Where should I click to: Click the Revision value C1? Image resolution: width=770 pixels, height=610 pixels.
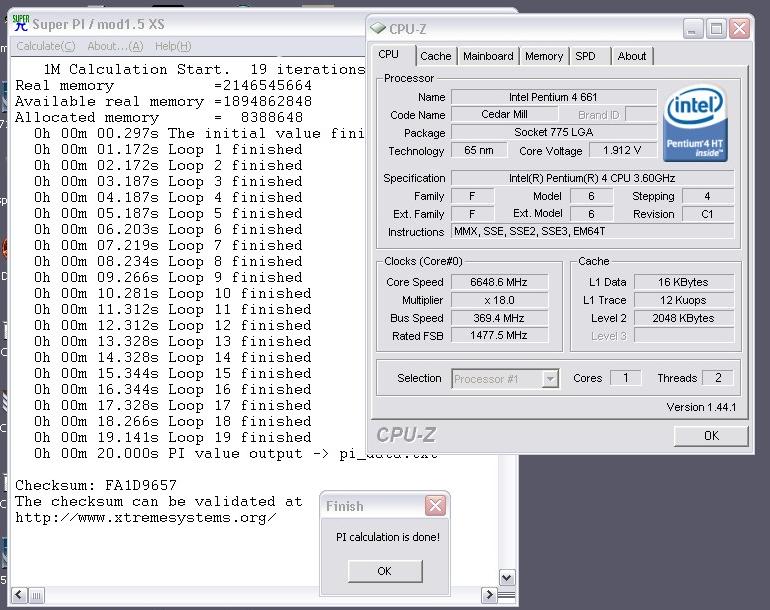click(707, 214)
